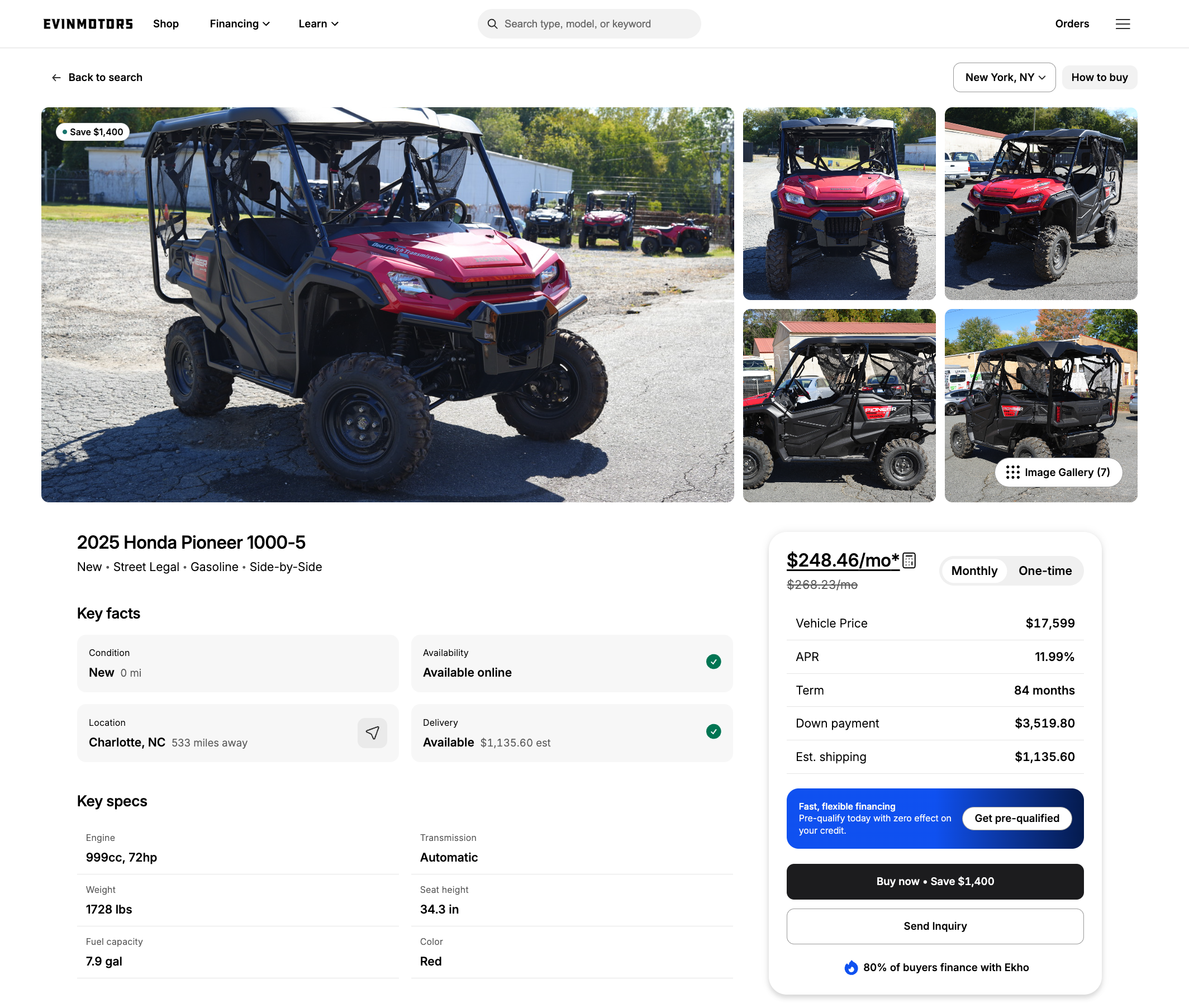Click the Delivery available green checkmark
This screenshot has height=1008, width=1189.
pyautogui.click(x=713, y=731)
